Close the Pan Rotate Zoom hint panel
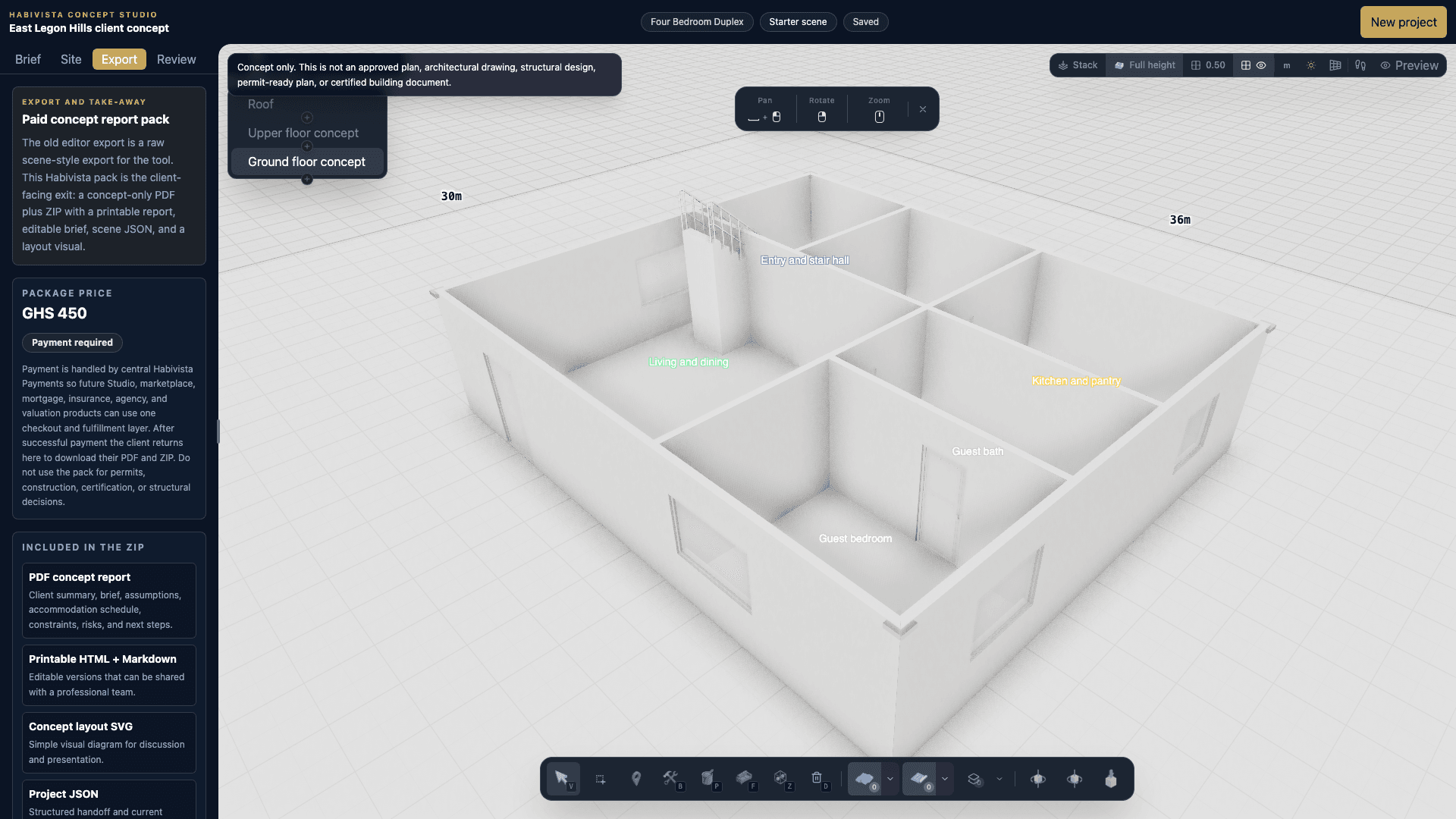The width and height of the screenshot is (1456, 819). point(923,109)
